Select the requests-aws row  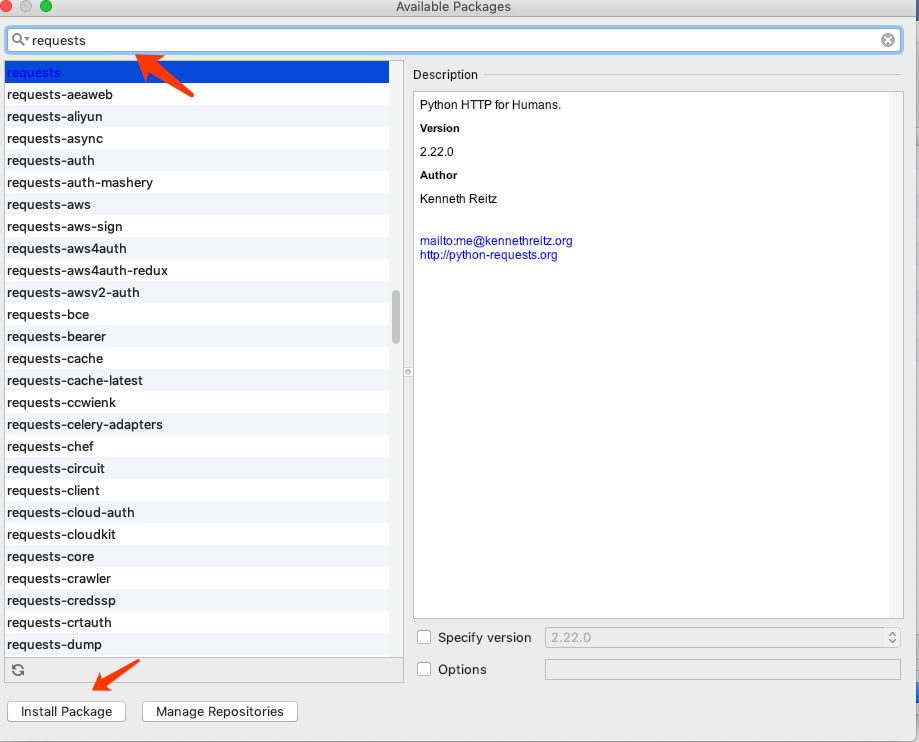[x=197, y=205]
